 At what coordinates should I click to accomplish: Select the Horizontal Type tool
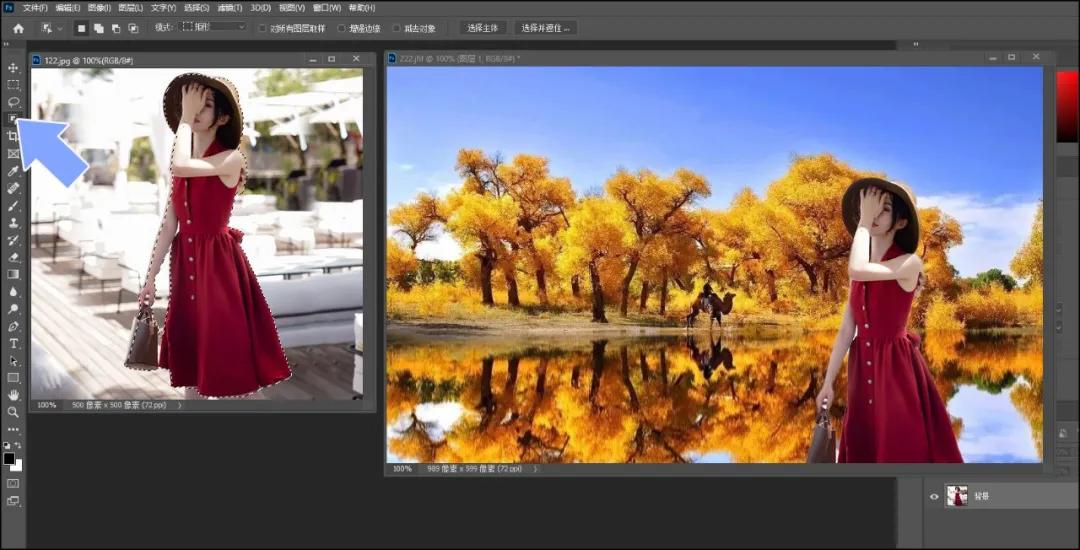(13, 343)
